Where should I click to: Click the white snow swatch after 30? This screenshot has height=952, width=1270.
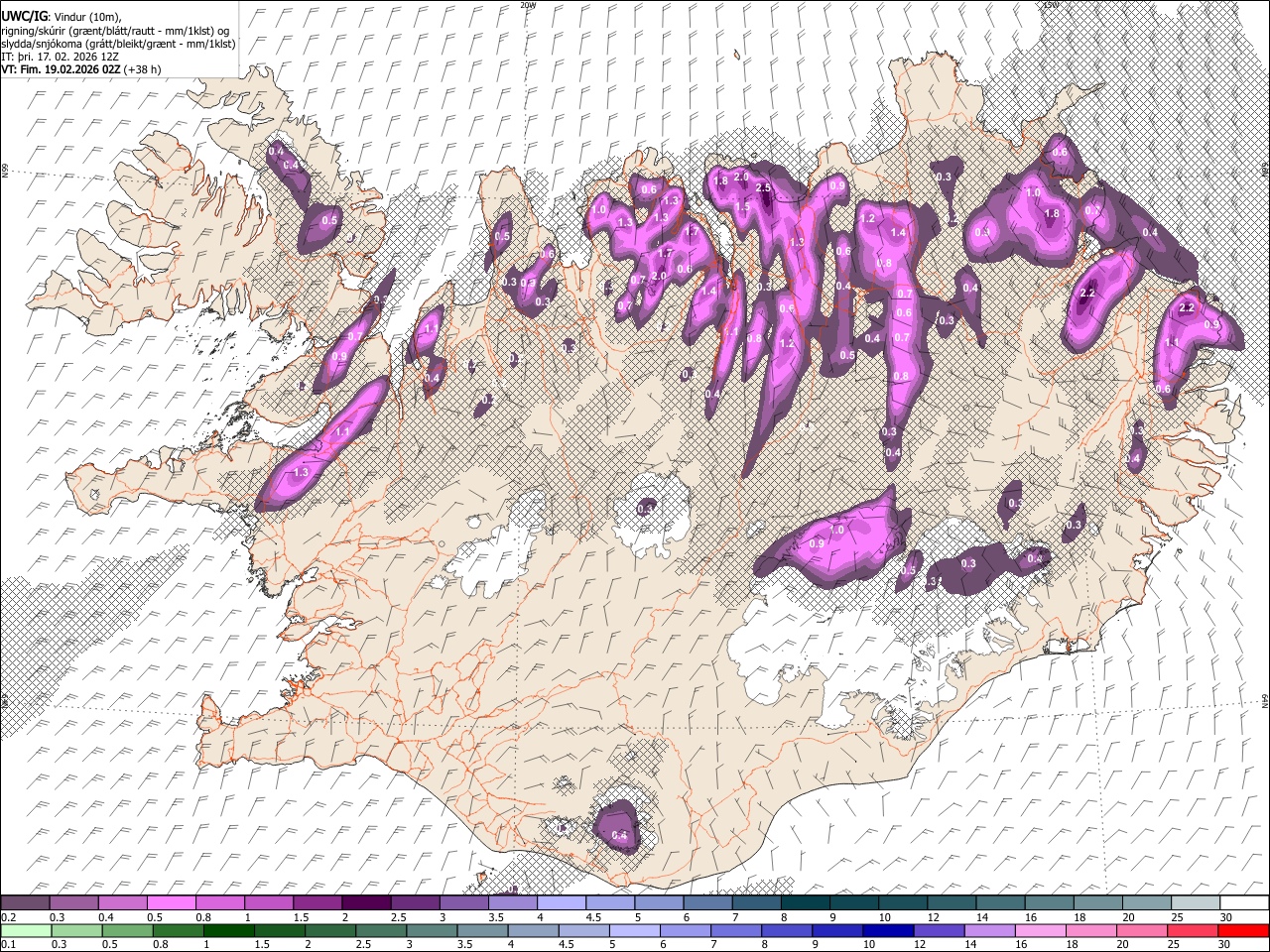click(x=1245, y=903)
